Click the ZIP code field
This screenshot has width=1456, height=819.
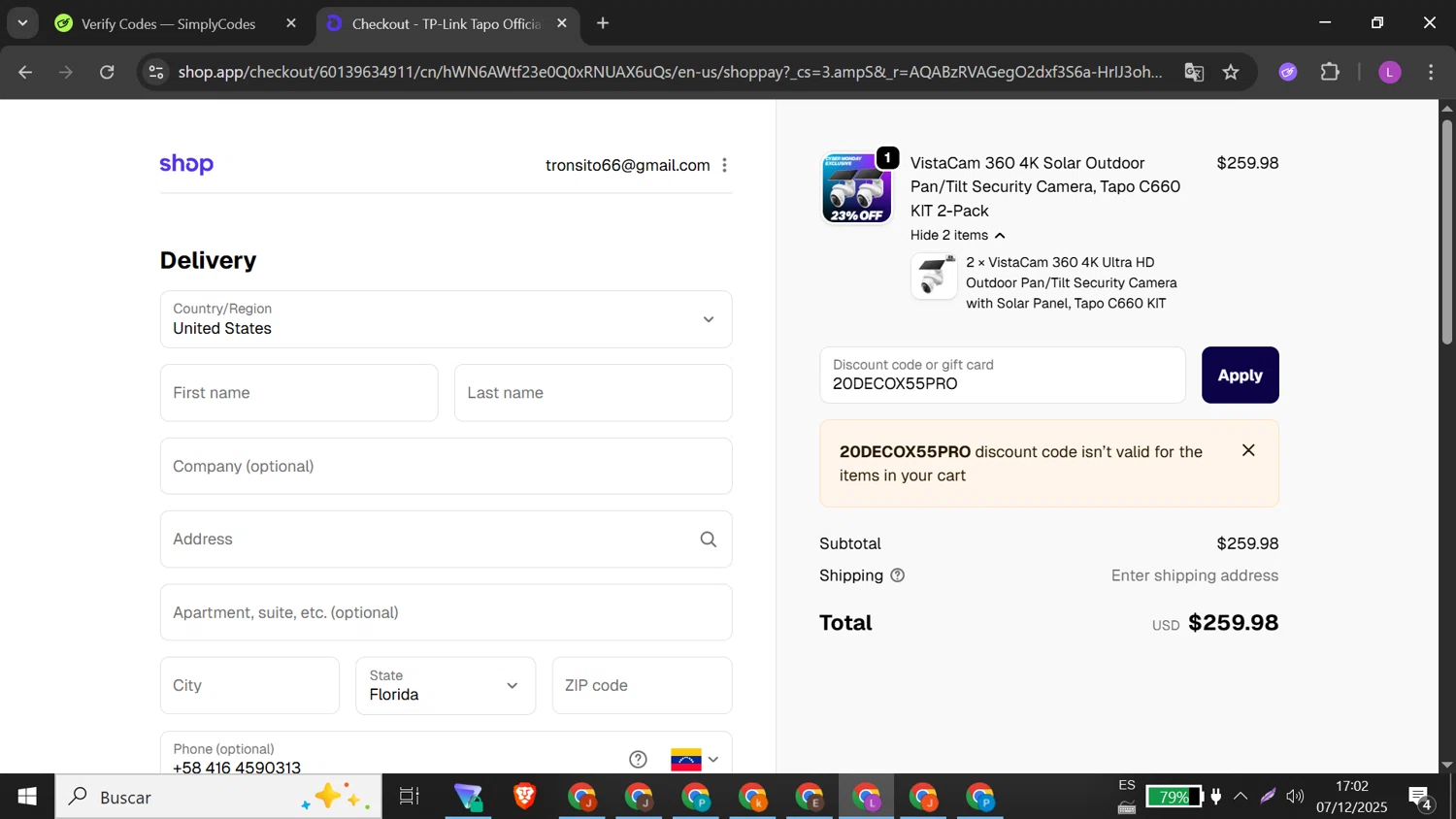pyautogui.click(x=642, y=685)
